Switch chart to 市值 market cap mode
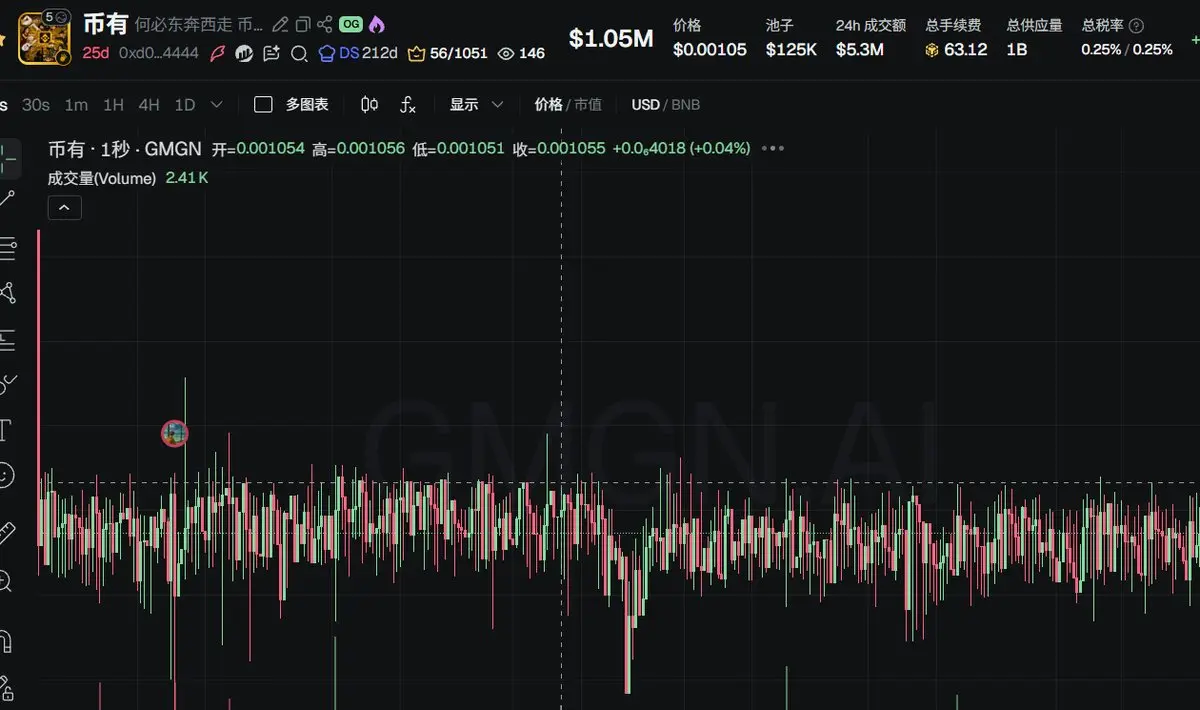The width and height of the screenshot is (1200, 710). [x=588, y=104]
